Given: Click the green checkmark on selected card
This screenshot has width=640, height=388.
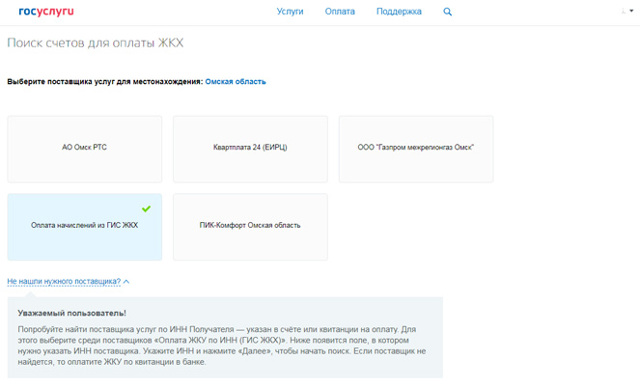Looking at the screenshot, I should pyautogui.click(x=146, y=209).
